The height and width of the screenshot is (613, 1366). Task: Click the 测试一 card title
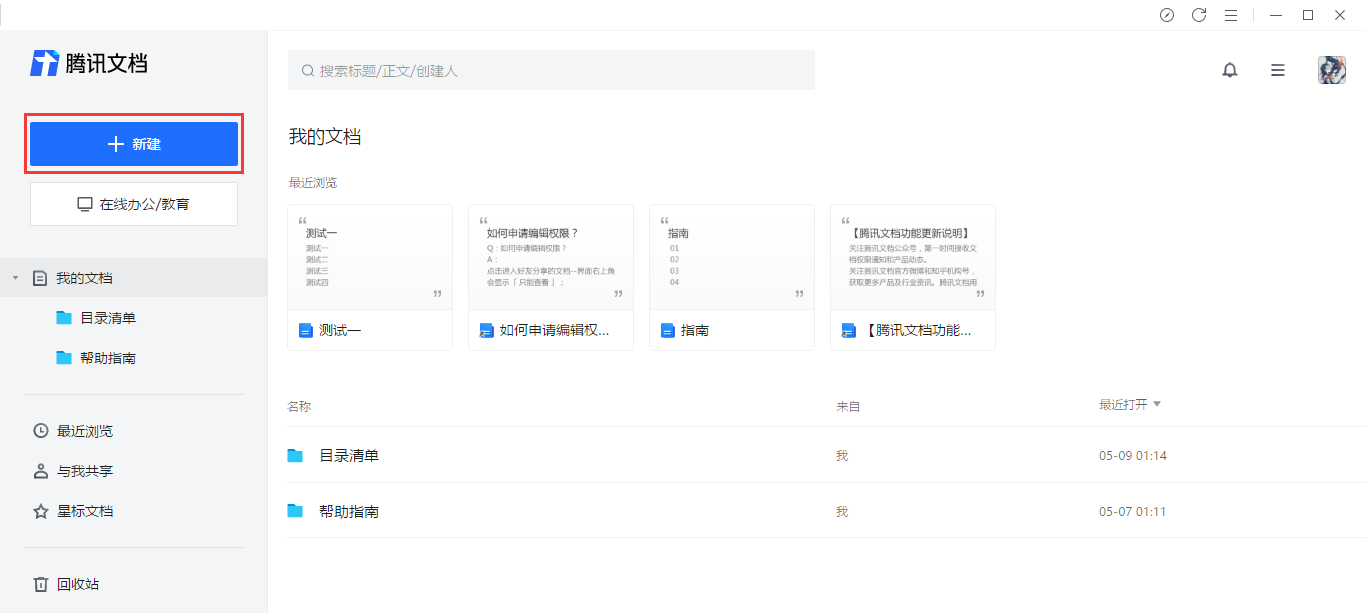pos(340,330)
